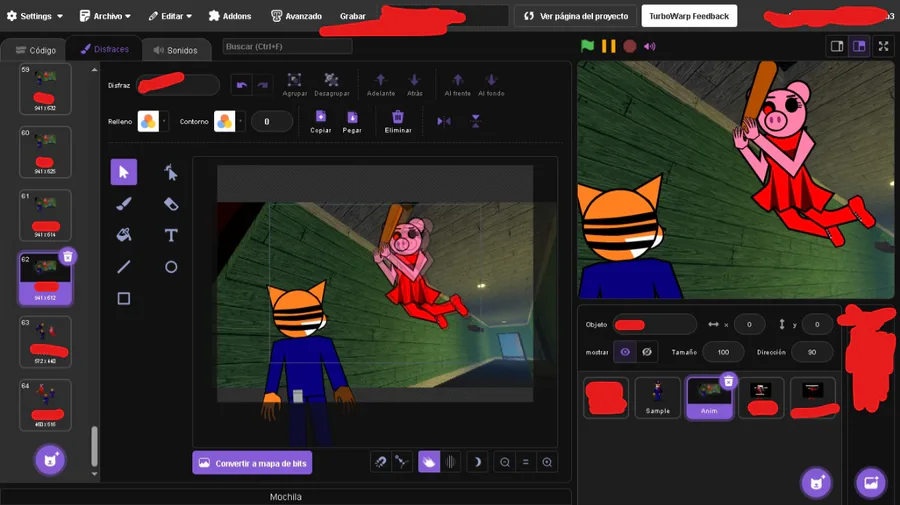The image size is (900, 505).
Task: Click the Buscar (Ctrl+F) search field
Action: click(288, 46)
